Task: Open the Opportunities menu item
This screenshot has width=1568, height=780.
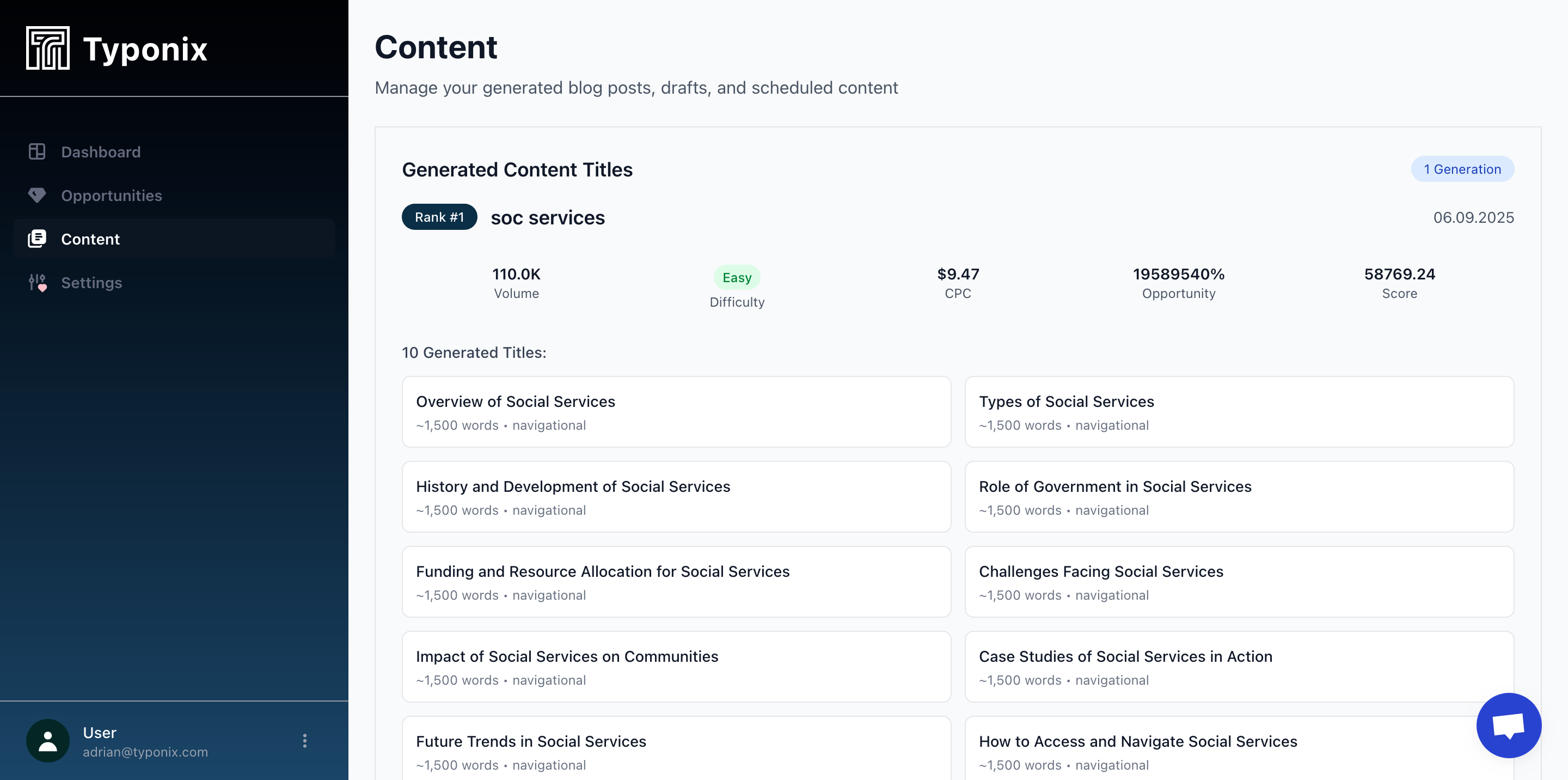Action: coord(112,196)
